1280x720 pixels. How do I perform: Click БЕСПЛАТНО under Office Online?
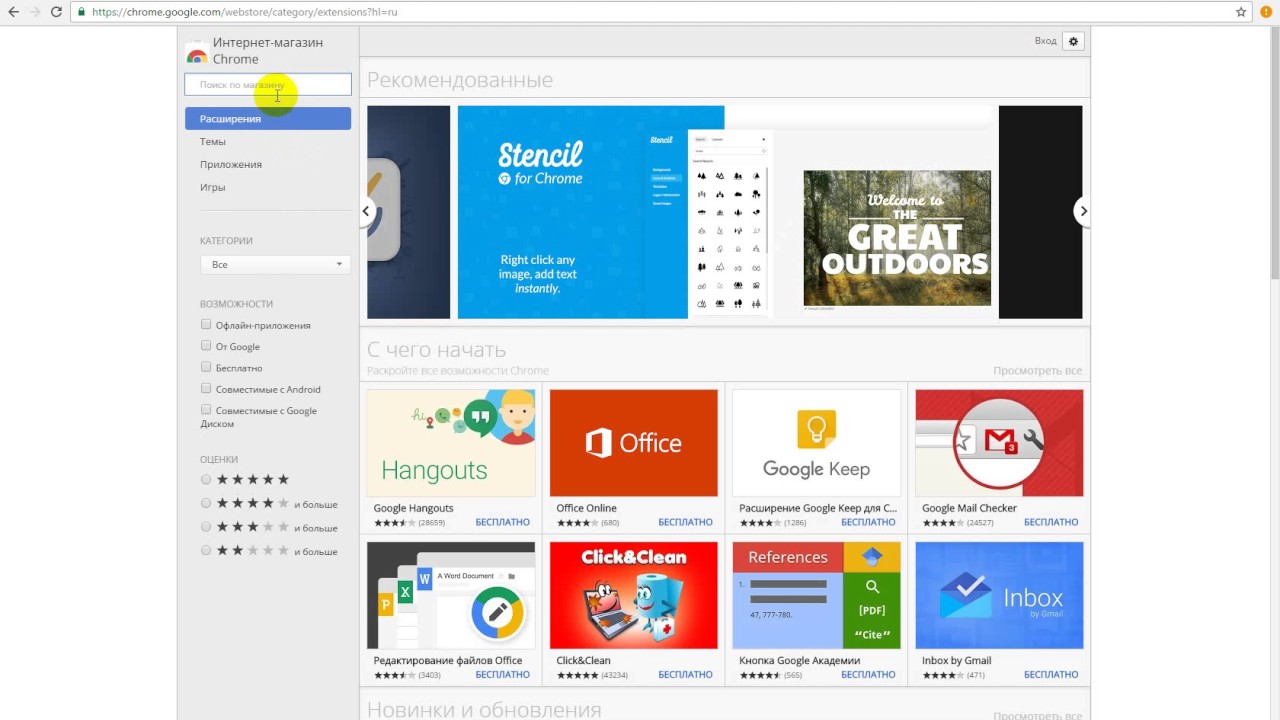click(x=686, y=522)
